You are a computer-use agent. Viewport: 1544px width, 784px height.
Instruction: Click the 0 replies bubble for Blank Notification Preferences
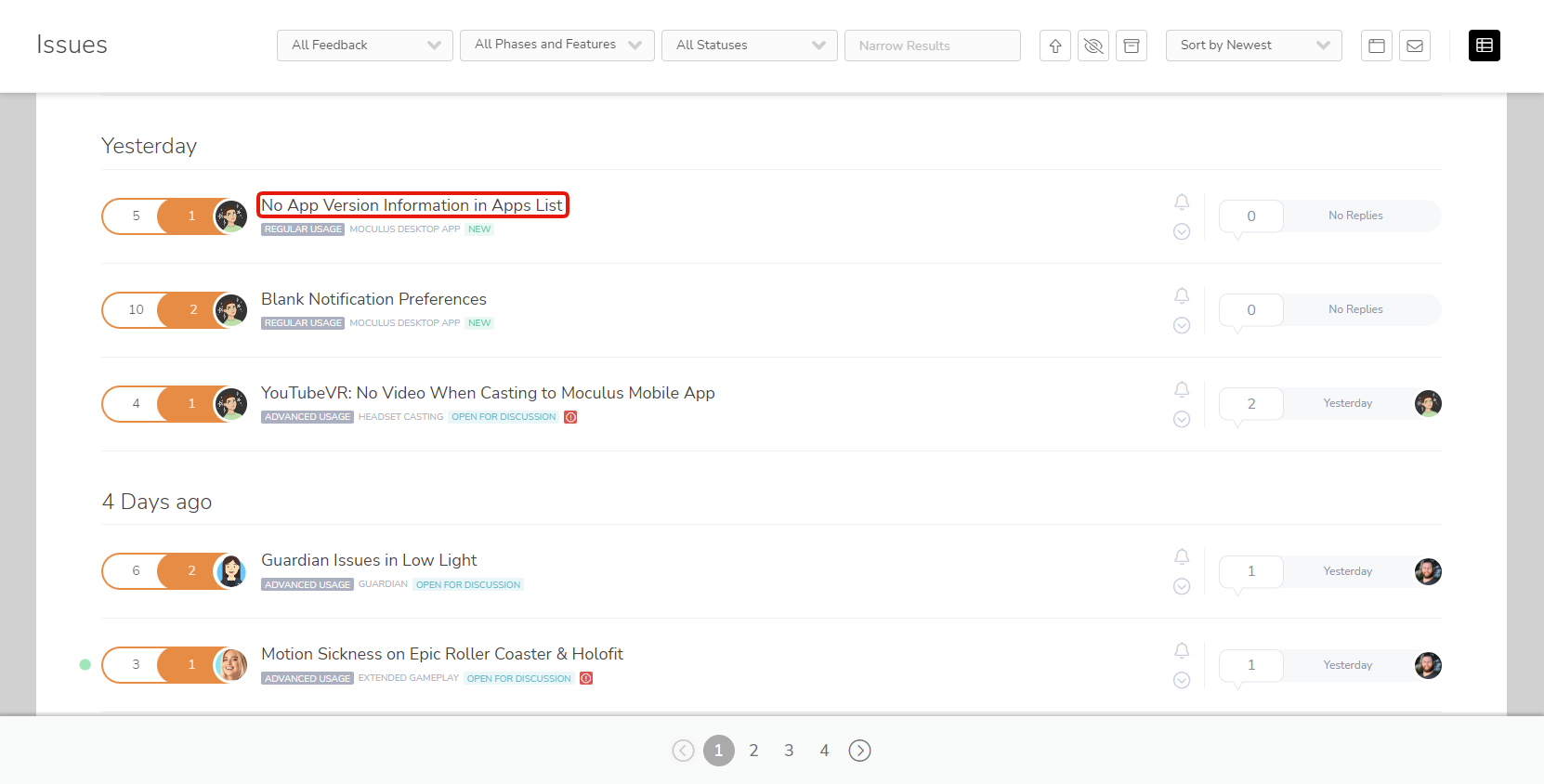1251,310
